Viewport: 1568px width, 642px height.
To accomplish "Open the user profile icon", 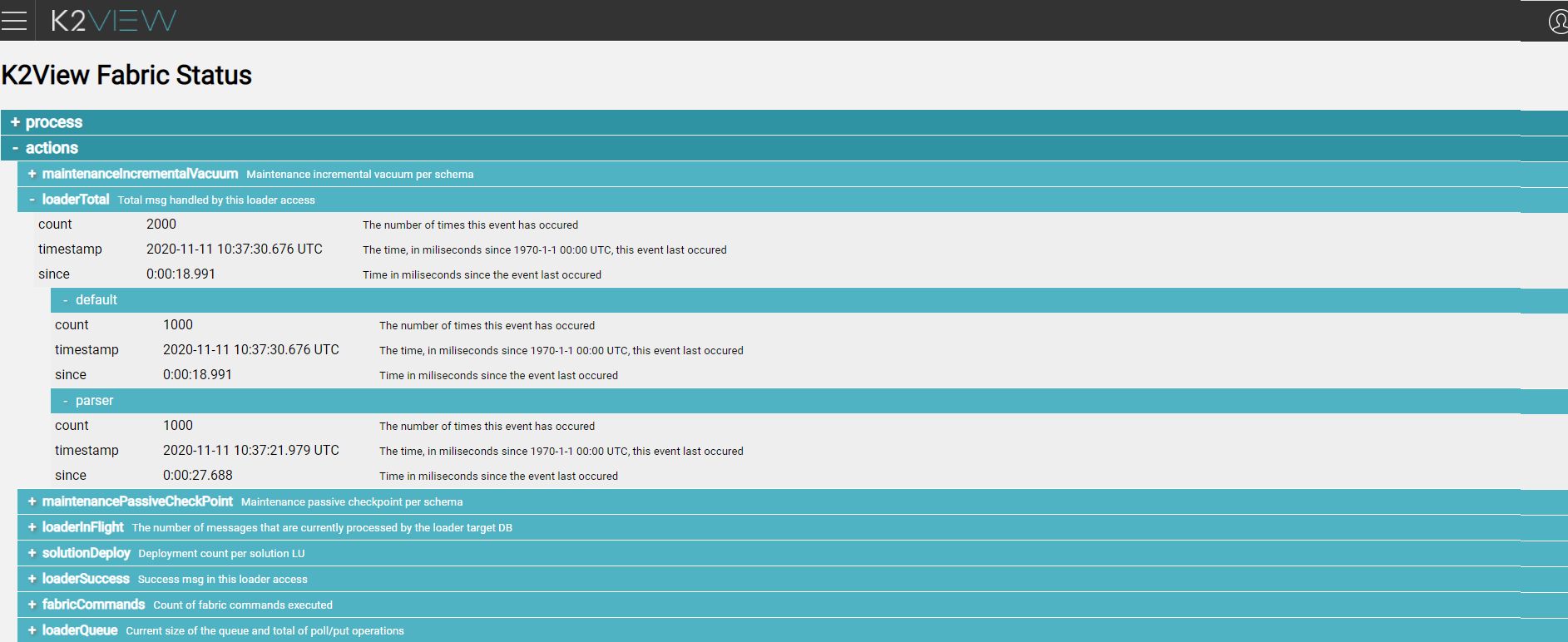I will click(x=1557, y=21).
